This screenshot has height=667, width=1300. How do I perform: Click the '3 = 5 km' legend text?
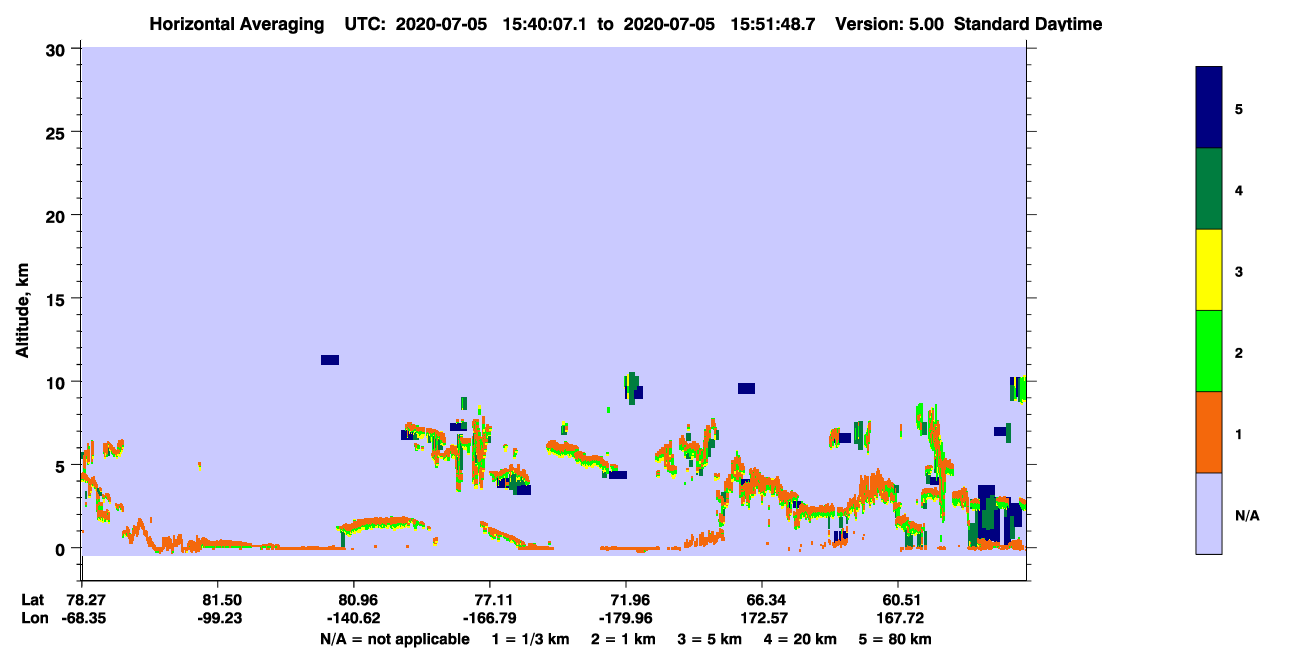point(709,639)
